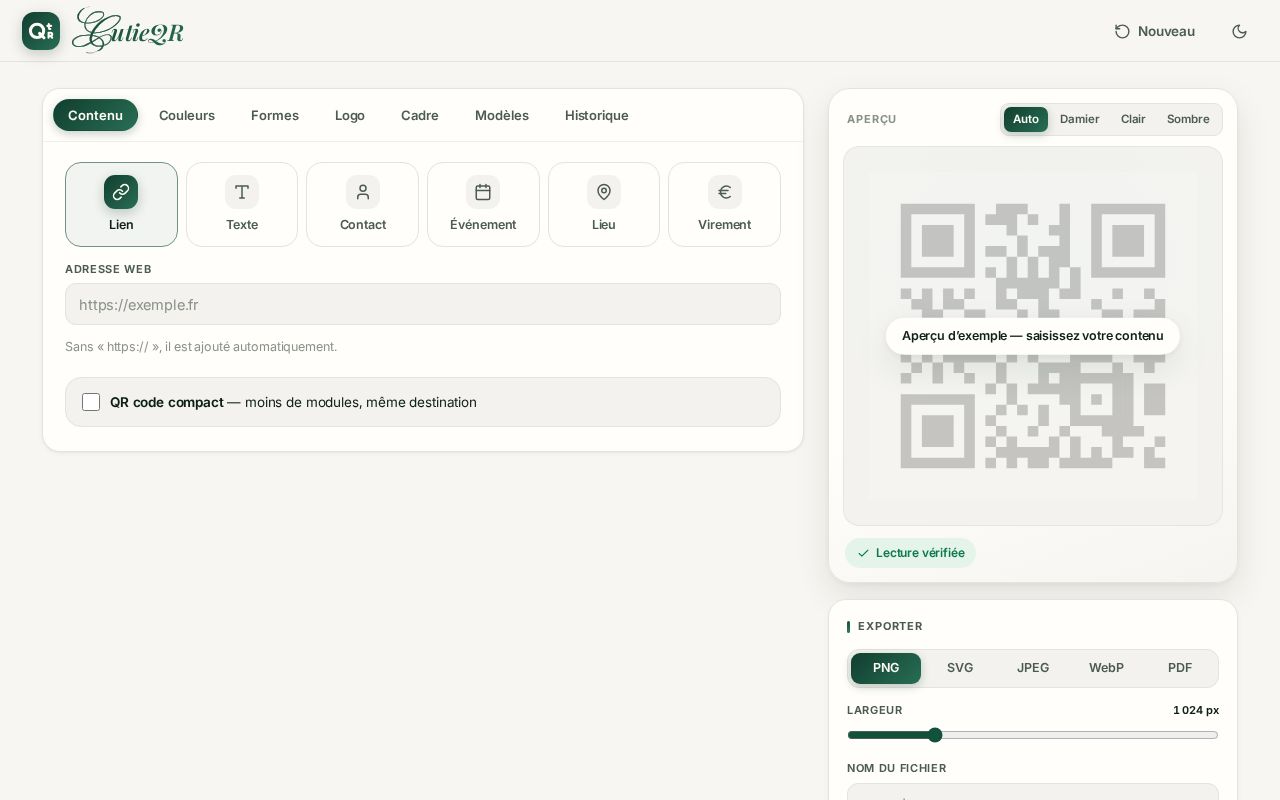Screen dimensions: 1280x800
Task: Select PDF export format
Action: [1180, 668]
